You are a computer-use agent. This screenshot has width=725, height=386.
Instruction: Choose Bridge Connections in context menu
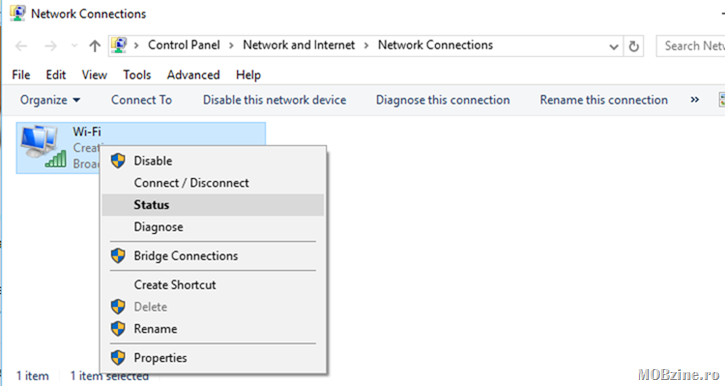pyautogui.click(x=213, y=256)
